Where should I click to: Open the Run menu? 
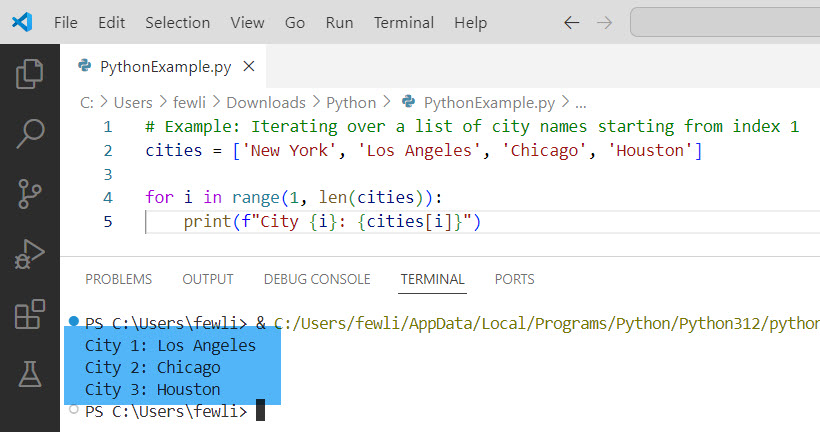pos(339,22)
